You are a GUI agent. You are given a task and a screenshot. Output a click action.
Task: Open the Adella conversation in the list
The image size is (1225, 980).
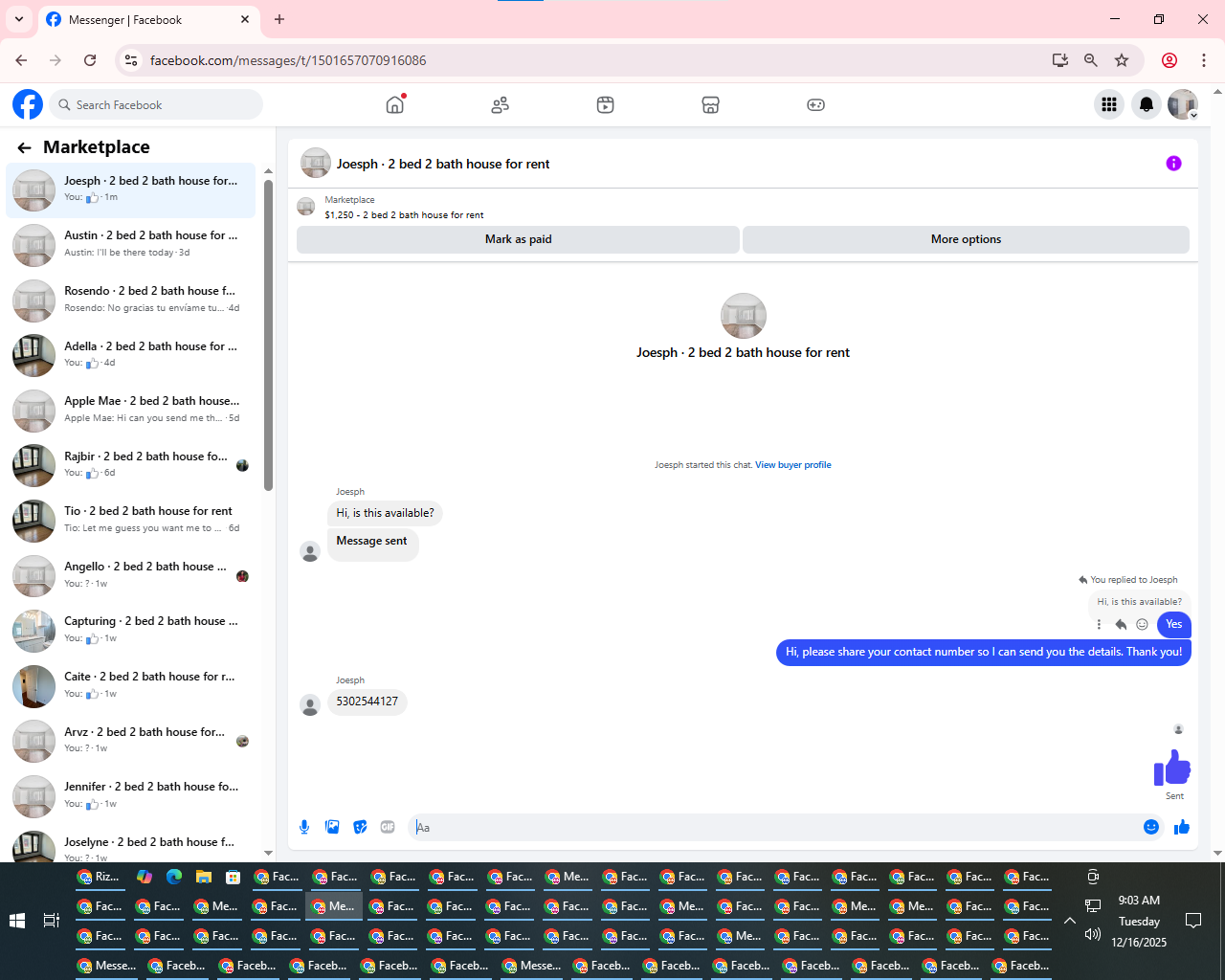[131, 355]
